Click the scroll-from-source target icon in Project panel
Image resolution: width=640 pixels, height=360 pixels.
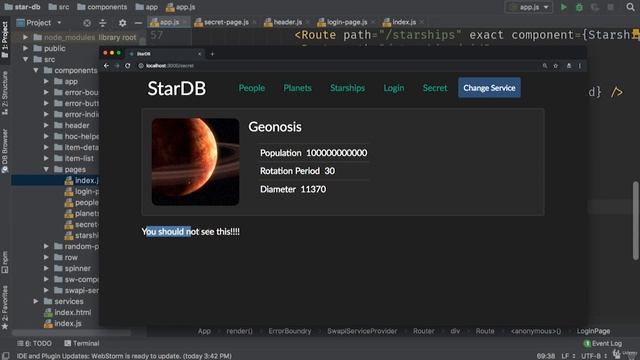coord(87,23)
